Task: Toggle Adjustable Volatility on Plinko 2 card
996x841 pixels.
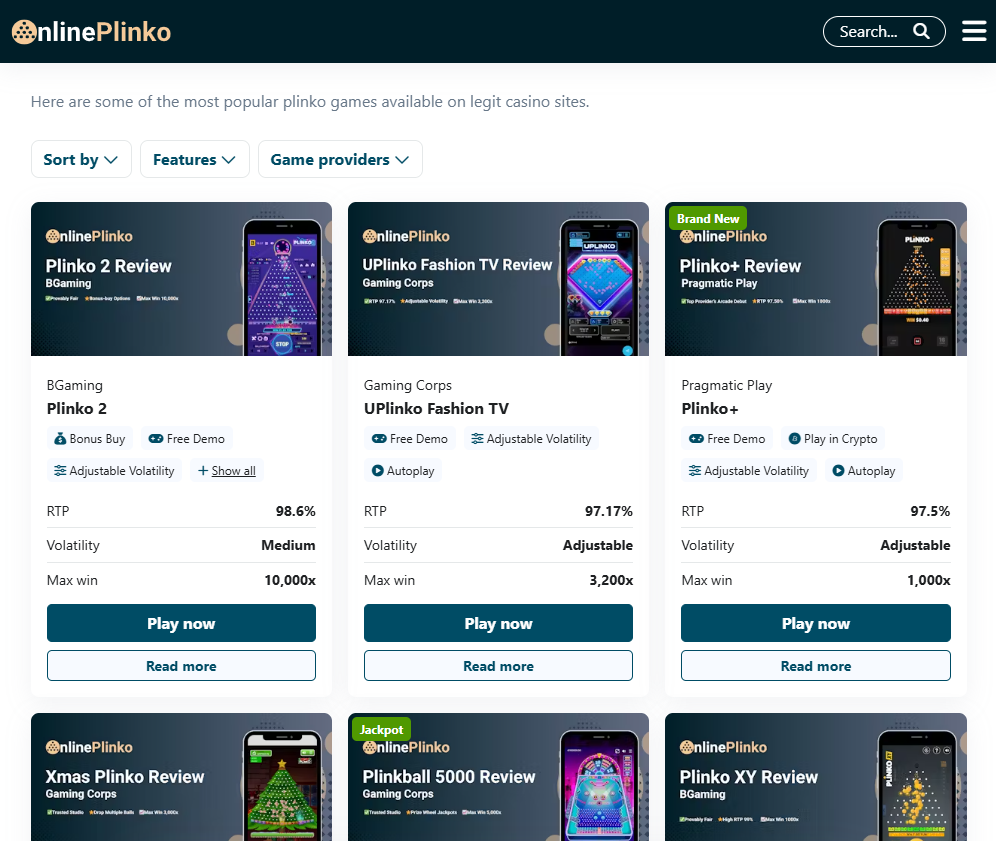Action: click(x=113, y=470)
